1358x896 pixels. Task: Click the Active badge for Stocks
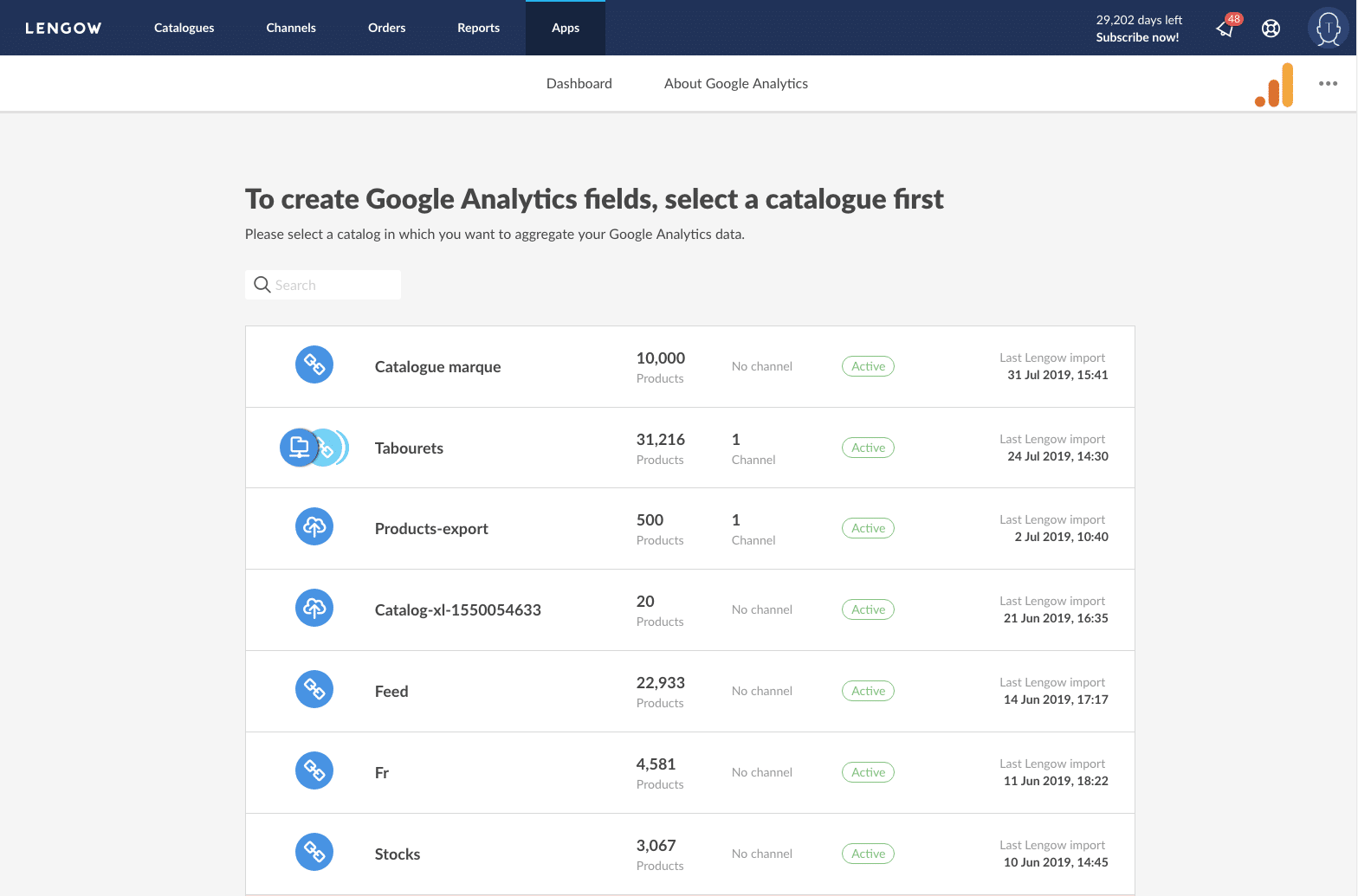pyautogui.click(x=868, y=854)
